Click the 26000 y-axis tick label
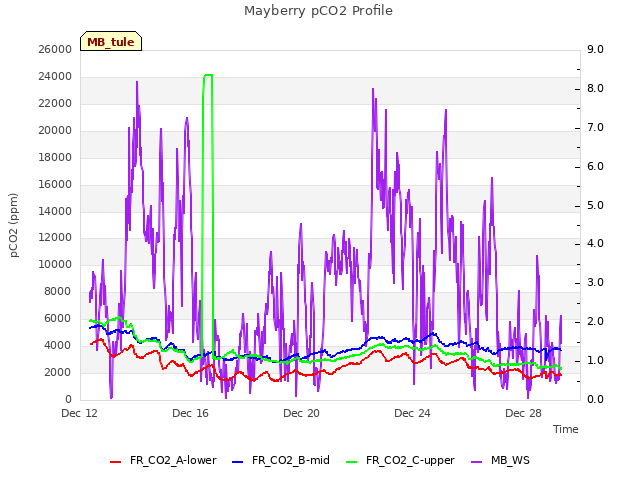 pos(55,49)
